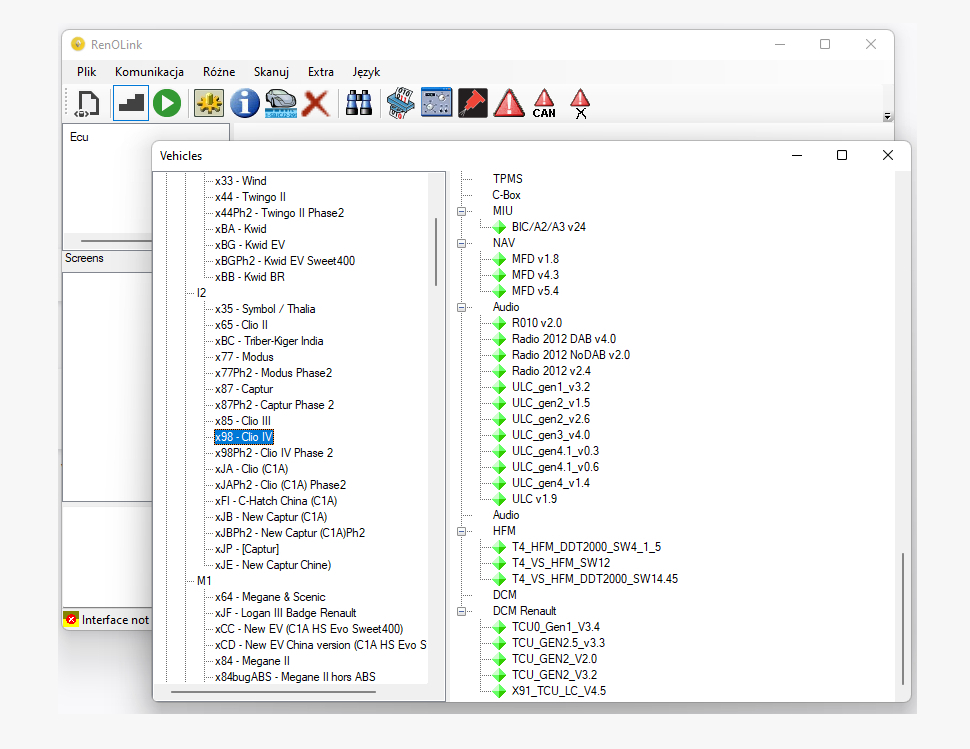This screenshot has width=970, height=749.
Task: Open the Plik menu
Action: (87, 72)
